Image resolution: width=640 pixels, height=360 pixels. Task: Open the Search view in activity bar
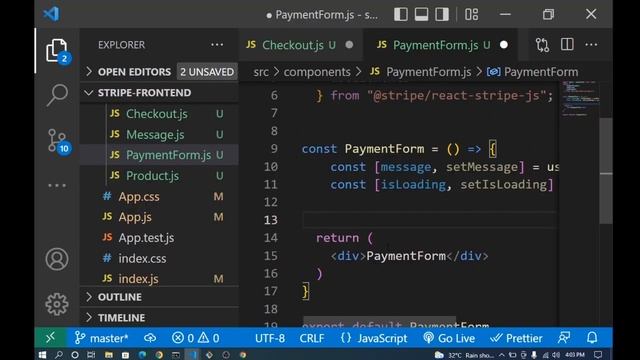(x=57, y=95)
